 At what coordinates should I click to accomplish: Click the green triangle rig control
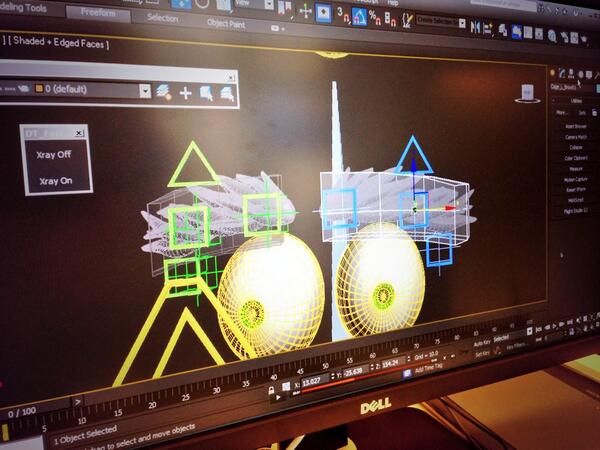(193, 165)
